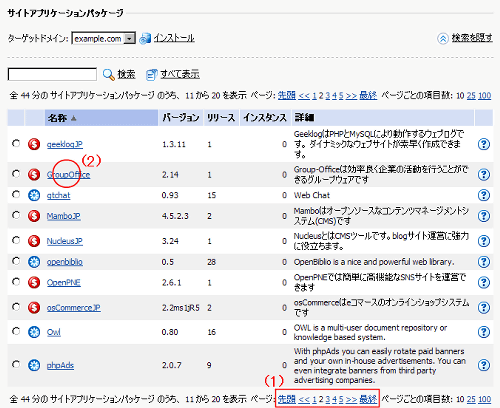The width and height of the screenshot is (500, 408).
Task: Select the phpAds radio button
Action: coord(16,365)
